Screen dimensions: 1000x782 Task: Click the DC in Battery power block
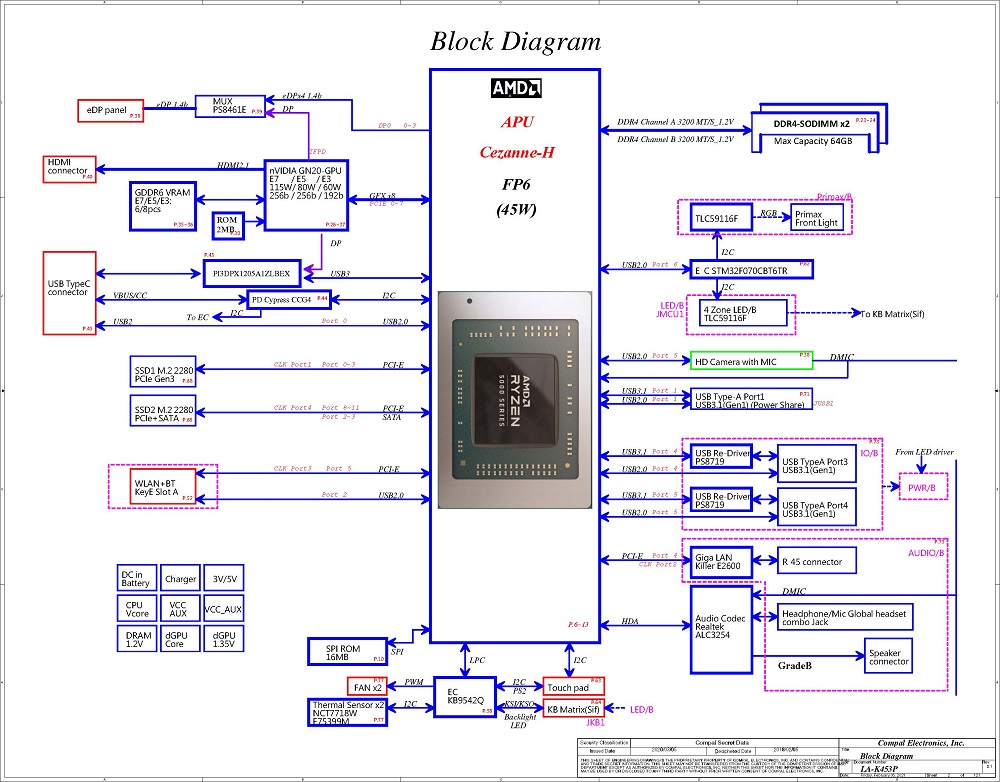click(x=136, y=579)
